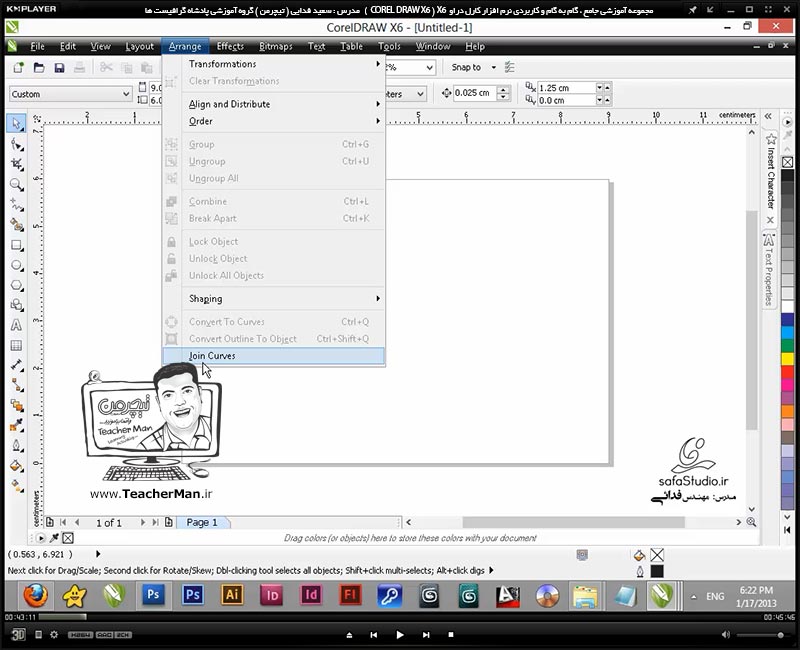Collapse the docker panel double-arrow
This screenshot has height=650, width=800.
click(x=768, y=116)
